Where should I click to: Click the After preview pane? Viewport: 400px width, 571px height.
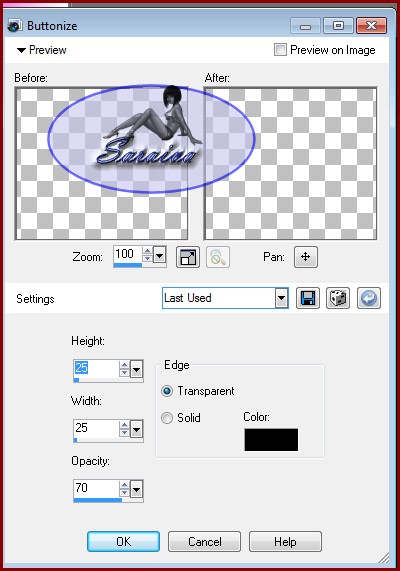[x=290, y=164]
